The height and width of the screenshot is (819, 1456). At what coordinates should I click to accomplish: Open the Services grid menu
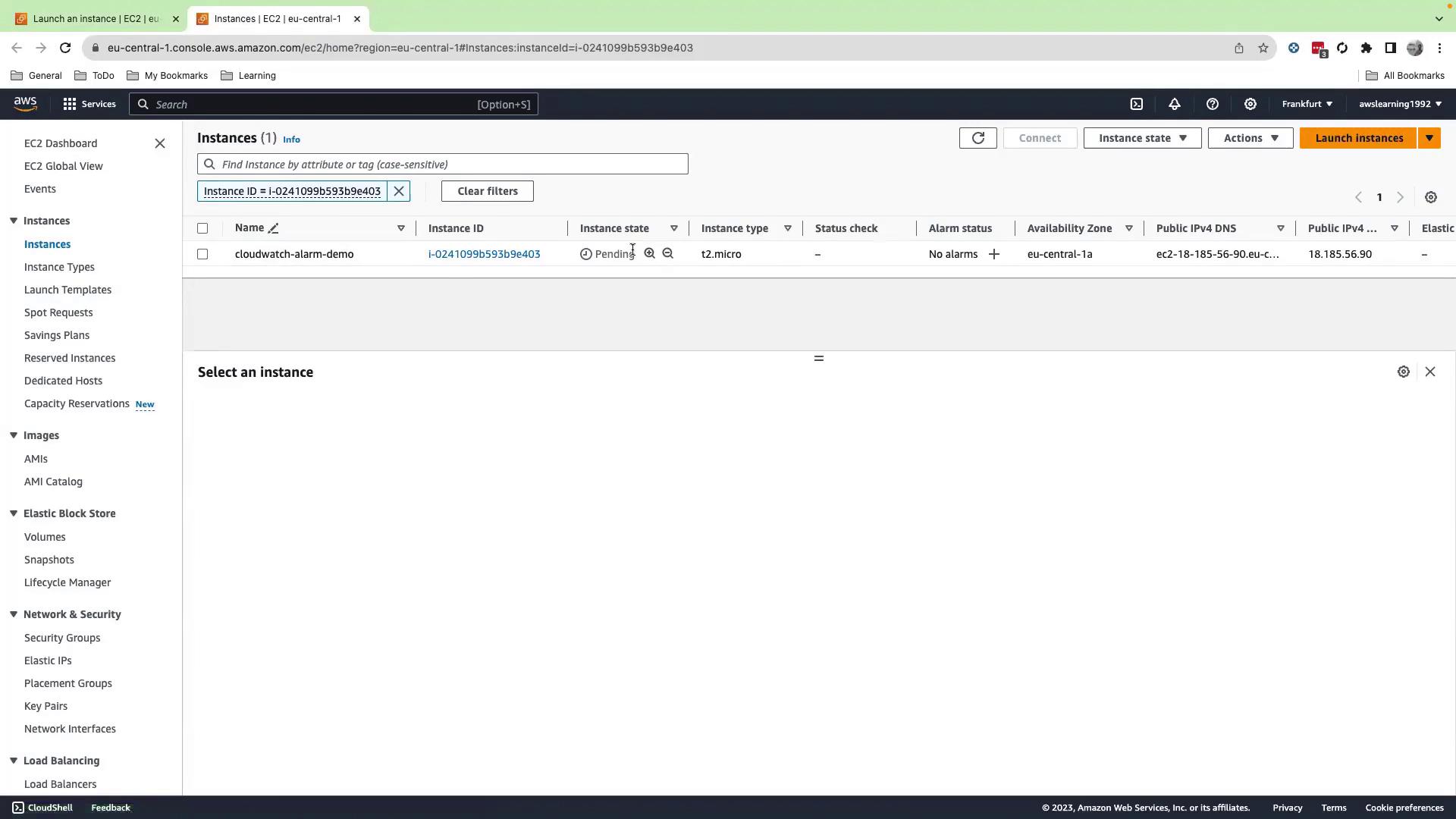point(89,104)
